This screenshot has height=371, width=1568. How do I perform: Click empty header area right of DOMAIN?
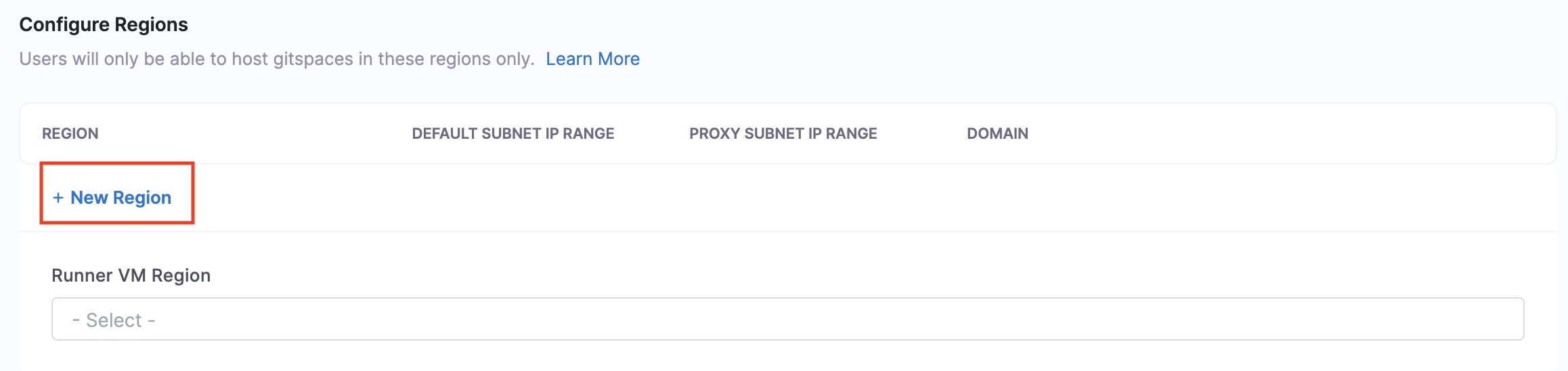tap(1286, 133)
